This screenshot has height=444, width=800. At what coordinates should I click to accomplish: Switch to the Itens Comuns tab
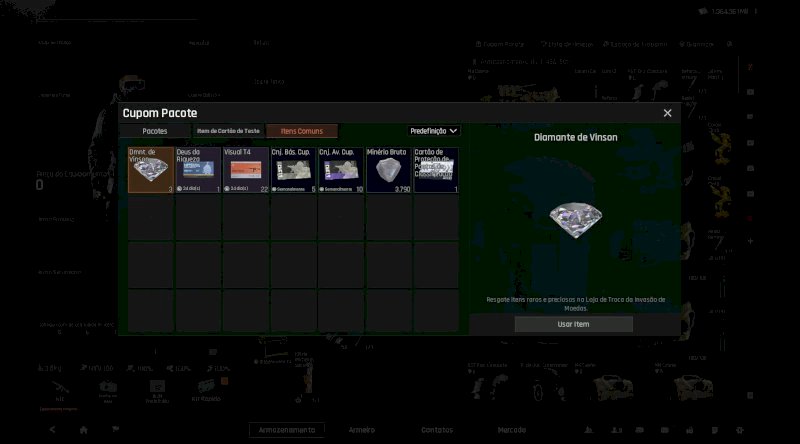coord(301,131)
